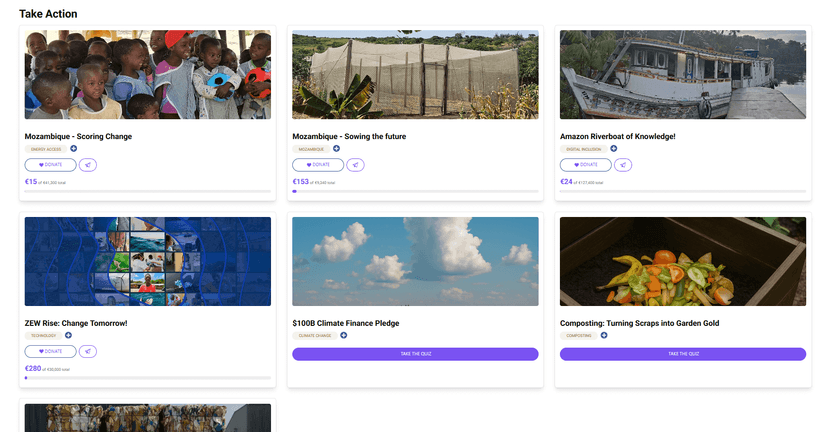Take the quiz for $100B Climate Finance Pledge
Viewport: 828px width, 432px height.
tap(415, 354)
